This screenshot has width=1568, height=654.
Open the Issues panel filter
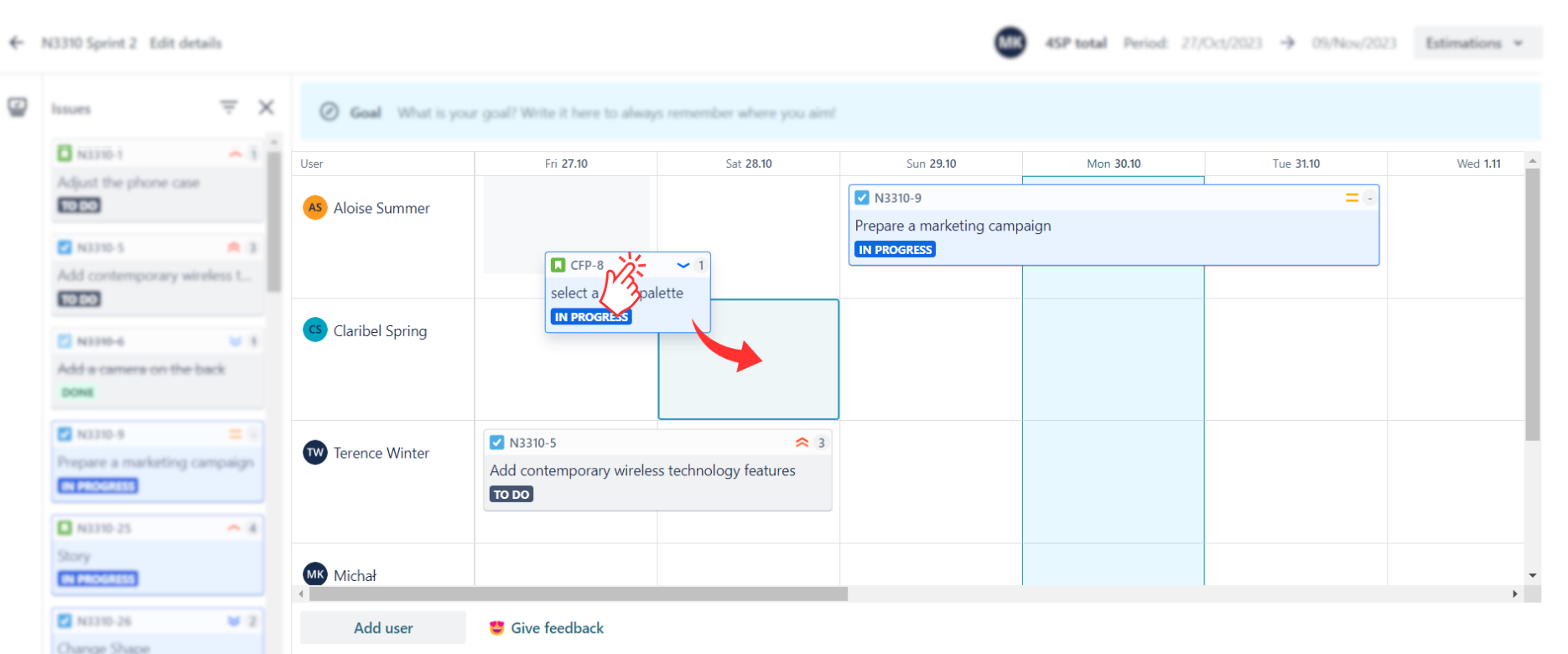click(229, 107)
